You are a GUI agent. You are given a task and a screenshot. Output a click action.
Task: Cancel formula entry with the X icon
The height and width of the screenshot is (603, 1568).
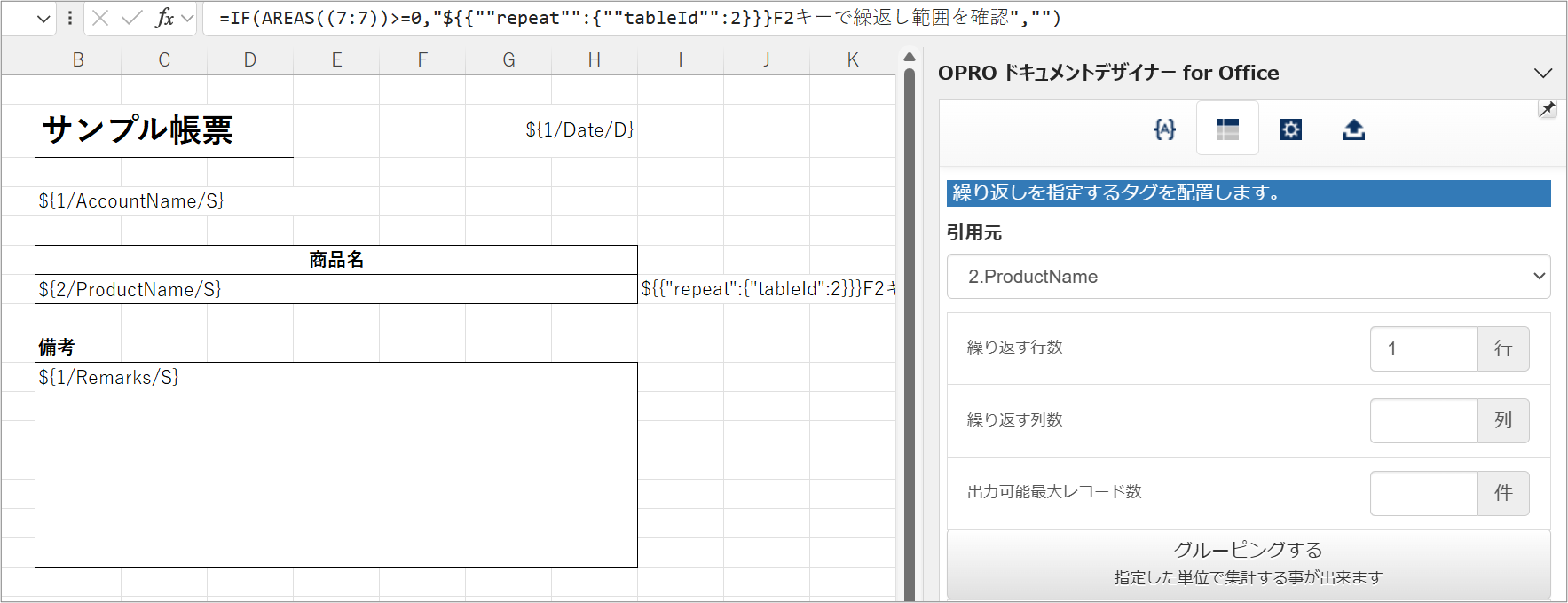pyautogui.click(x=100, y=18)
